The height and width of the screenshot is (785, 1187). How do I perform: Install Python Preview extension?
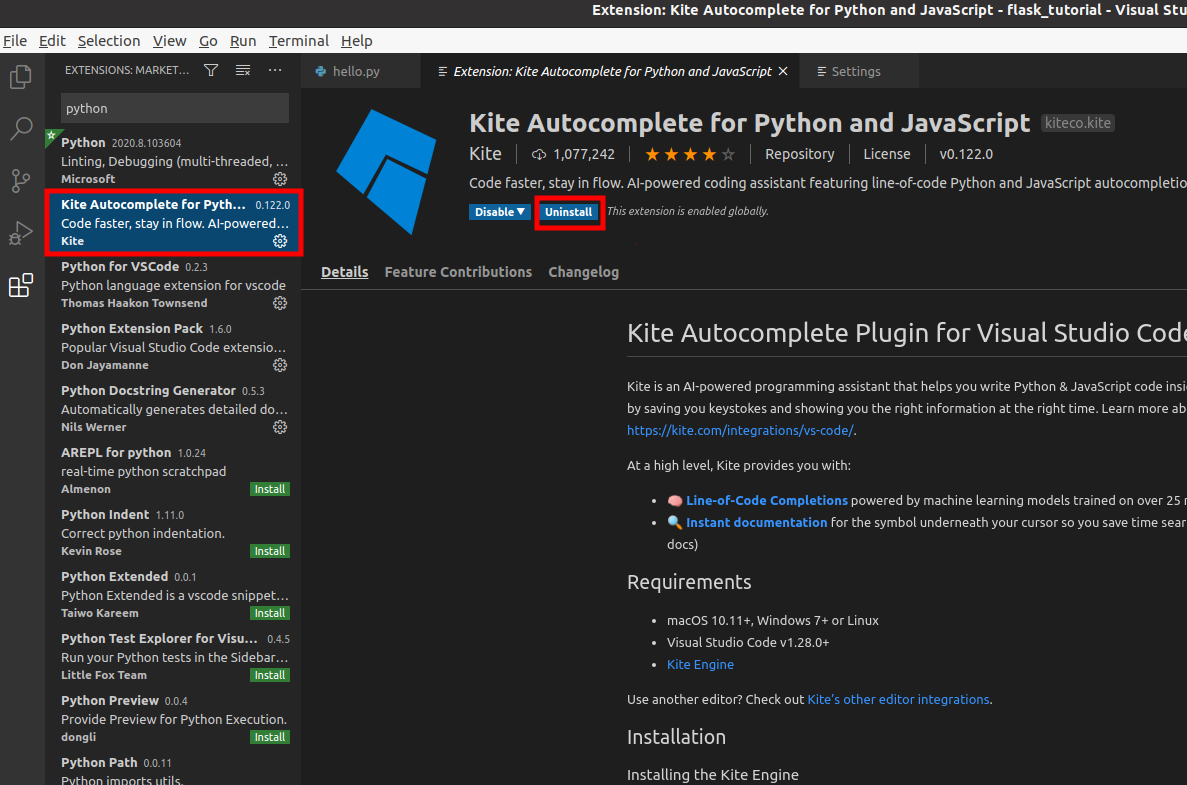tap(269, 737)
